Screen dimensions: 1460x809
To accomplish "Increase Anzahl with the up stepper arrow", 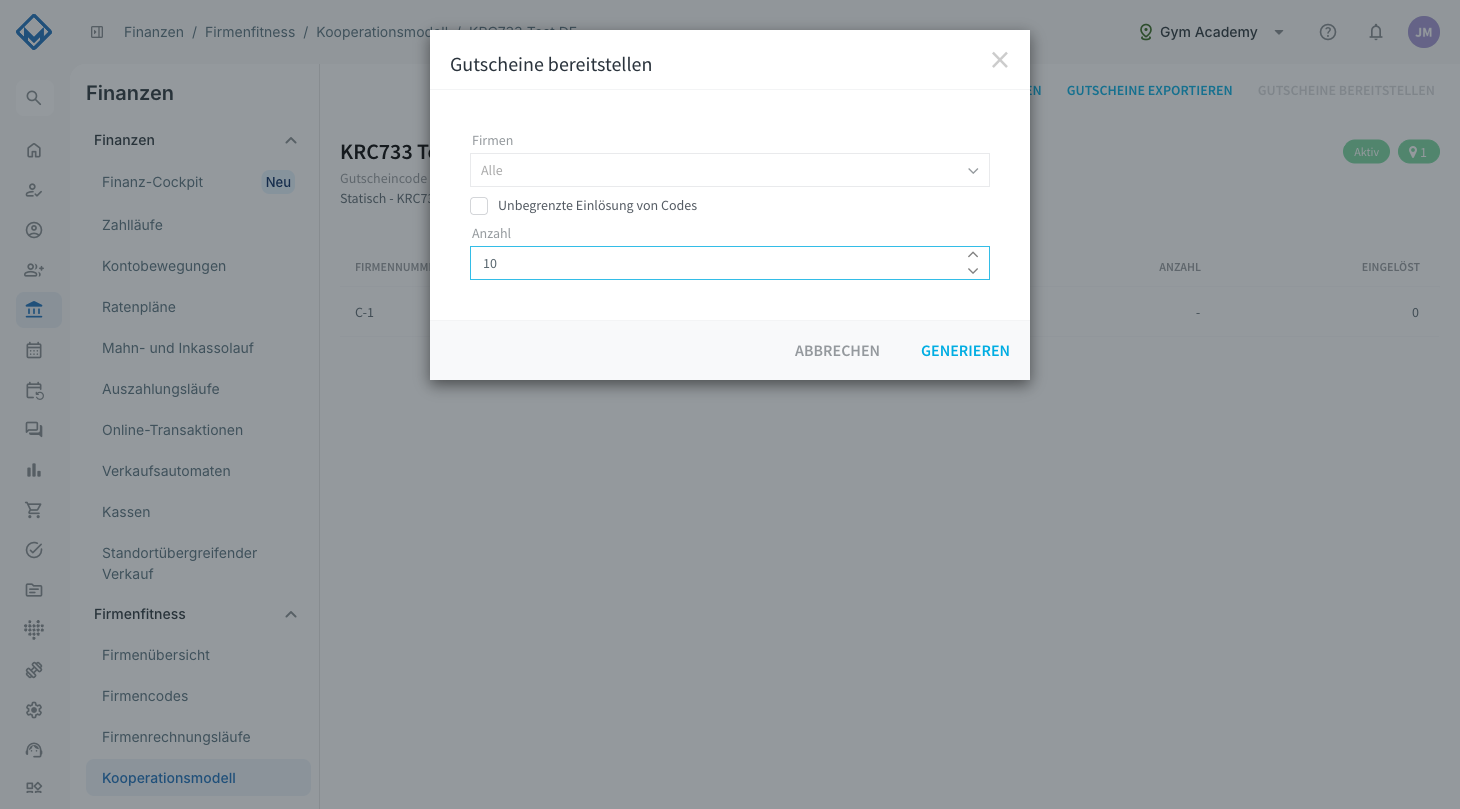I will (973, 255).
